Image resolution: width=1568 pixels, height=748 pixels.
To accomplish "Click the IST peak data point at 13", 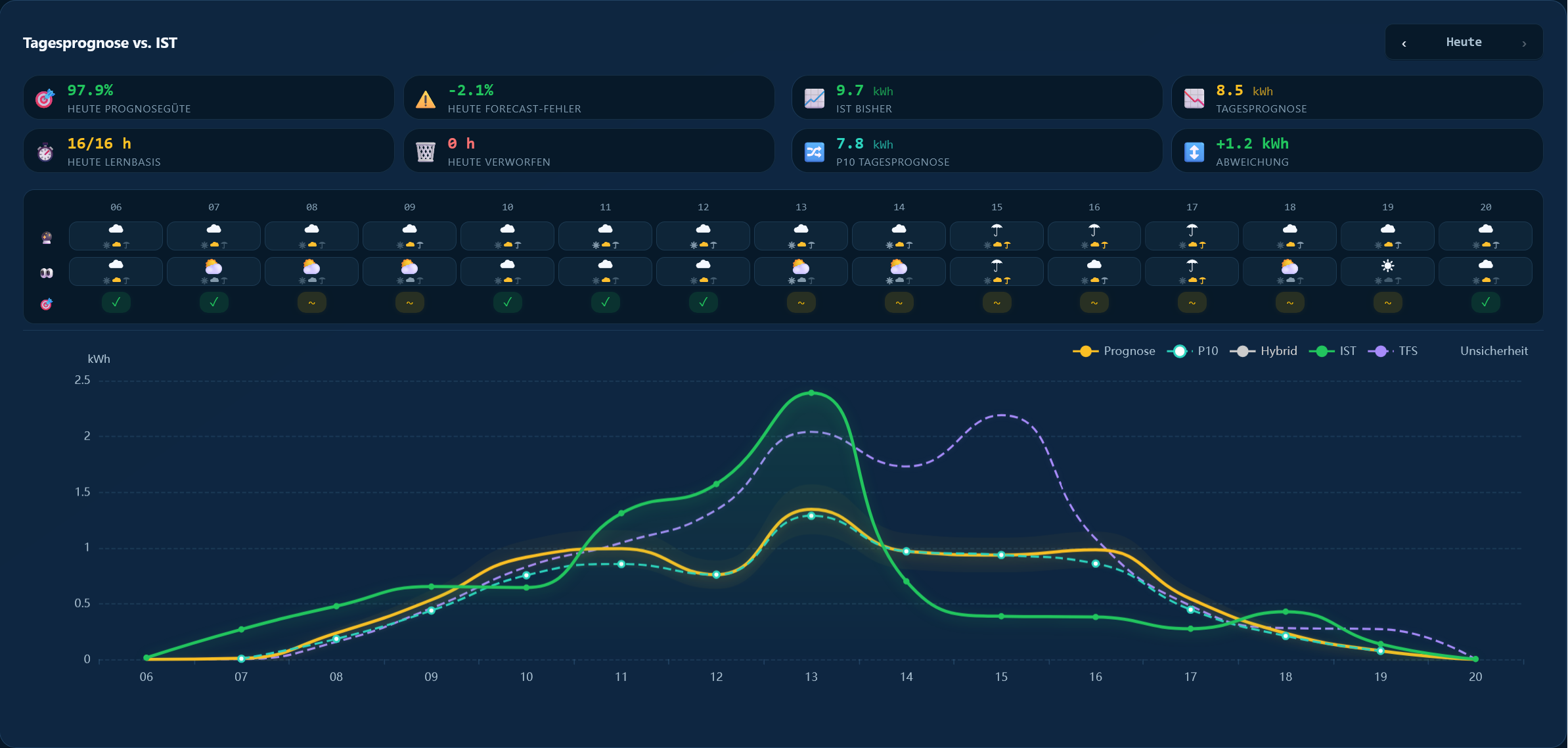I will [x=811, y=393].
